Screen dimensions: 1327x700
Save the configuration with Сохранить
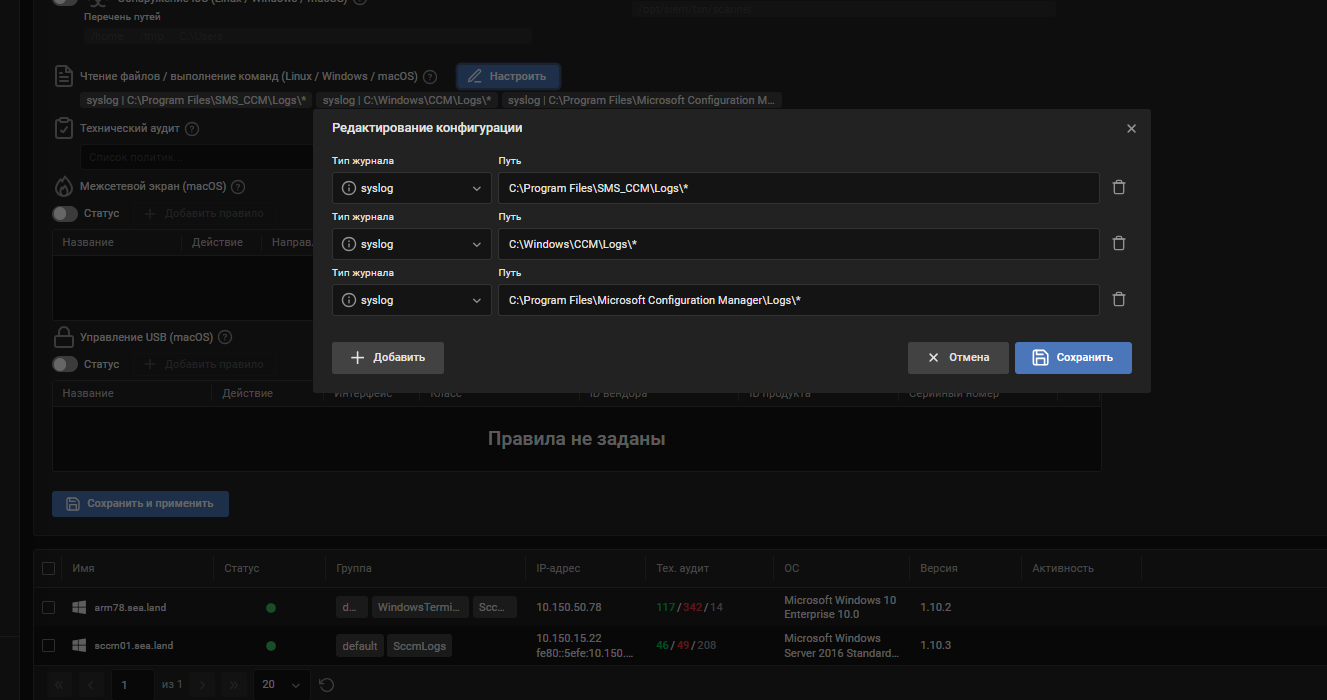tap(1073, 358)
